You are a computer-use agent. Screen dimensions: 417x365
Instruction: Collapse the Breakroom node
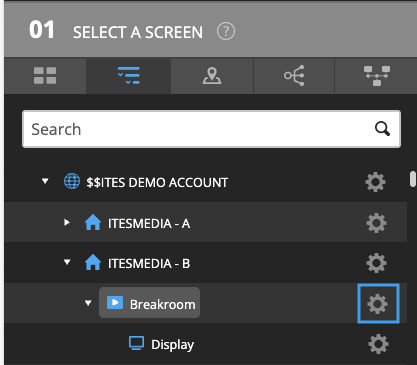[88, 303]
